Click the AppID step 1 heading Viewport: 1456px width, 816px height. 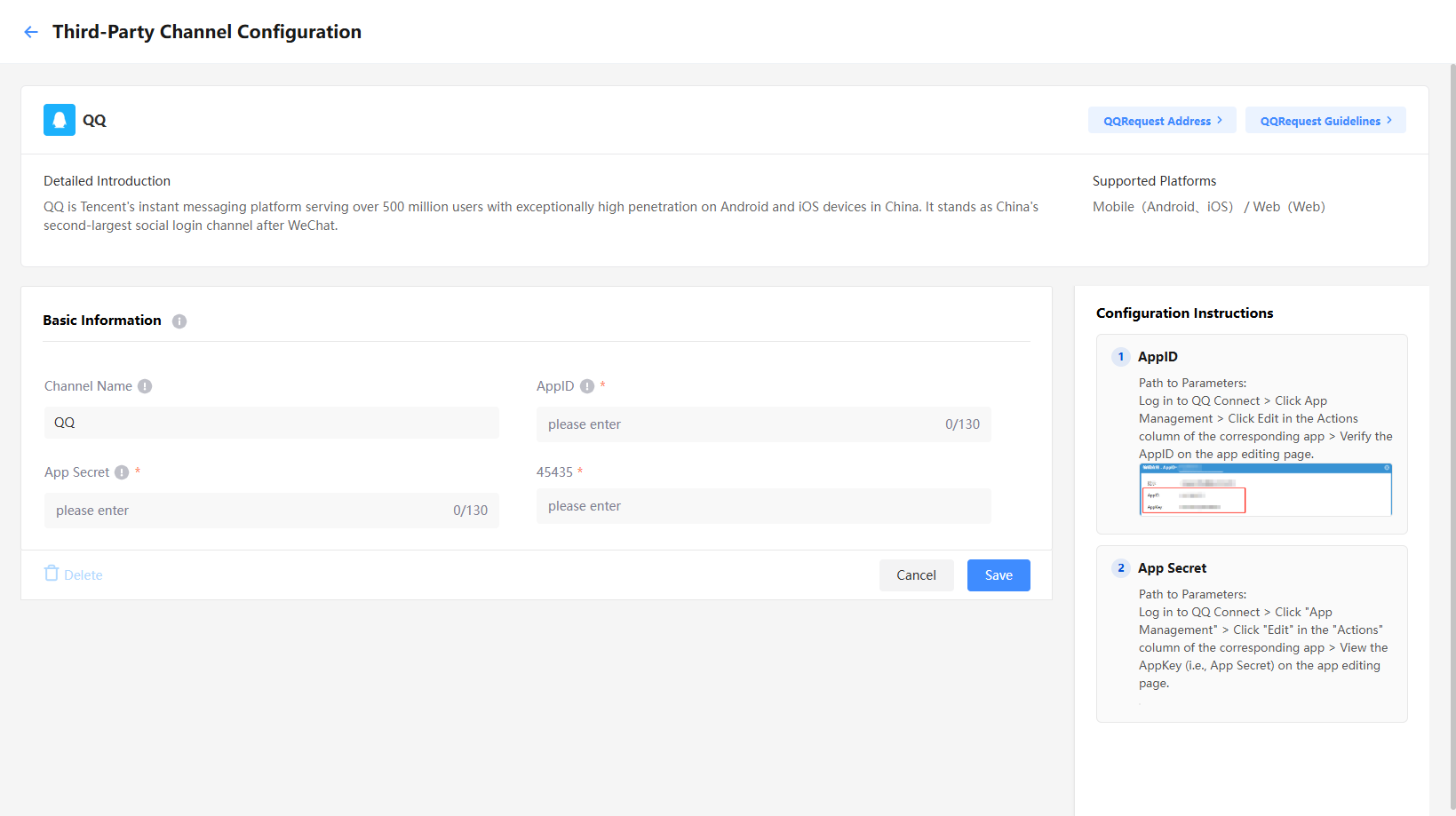point(1158,357)
